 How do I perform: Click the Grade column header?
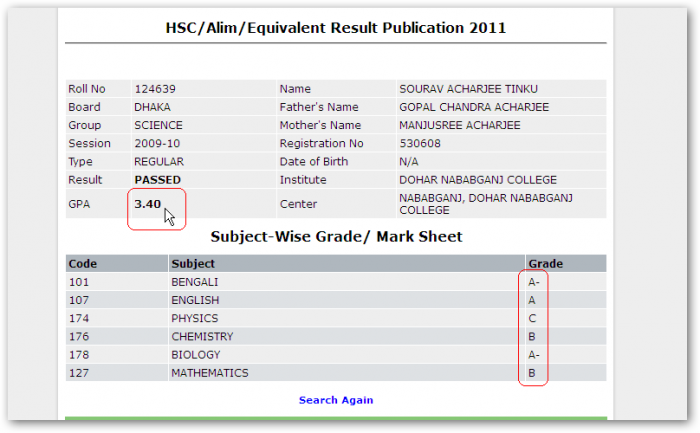click(x=546, y=264)
